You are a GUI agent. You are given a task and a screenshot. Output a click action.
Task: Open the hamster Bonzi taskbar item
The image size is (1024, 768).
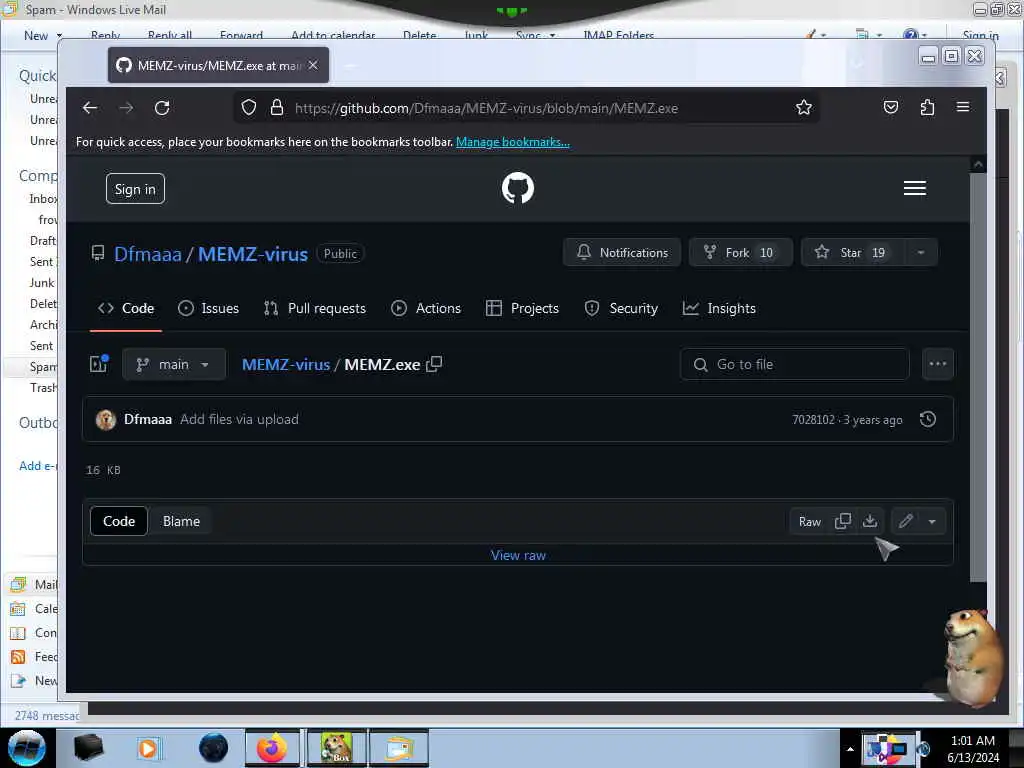pos(336,748)
